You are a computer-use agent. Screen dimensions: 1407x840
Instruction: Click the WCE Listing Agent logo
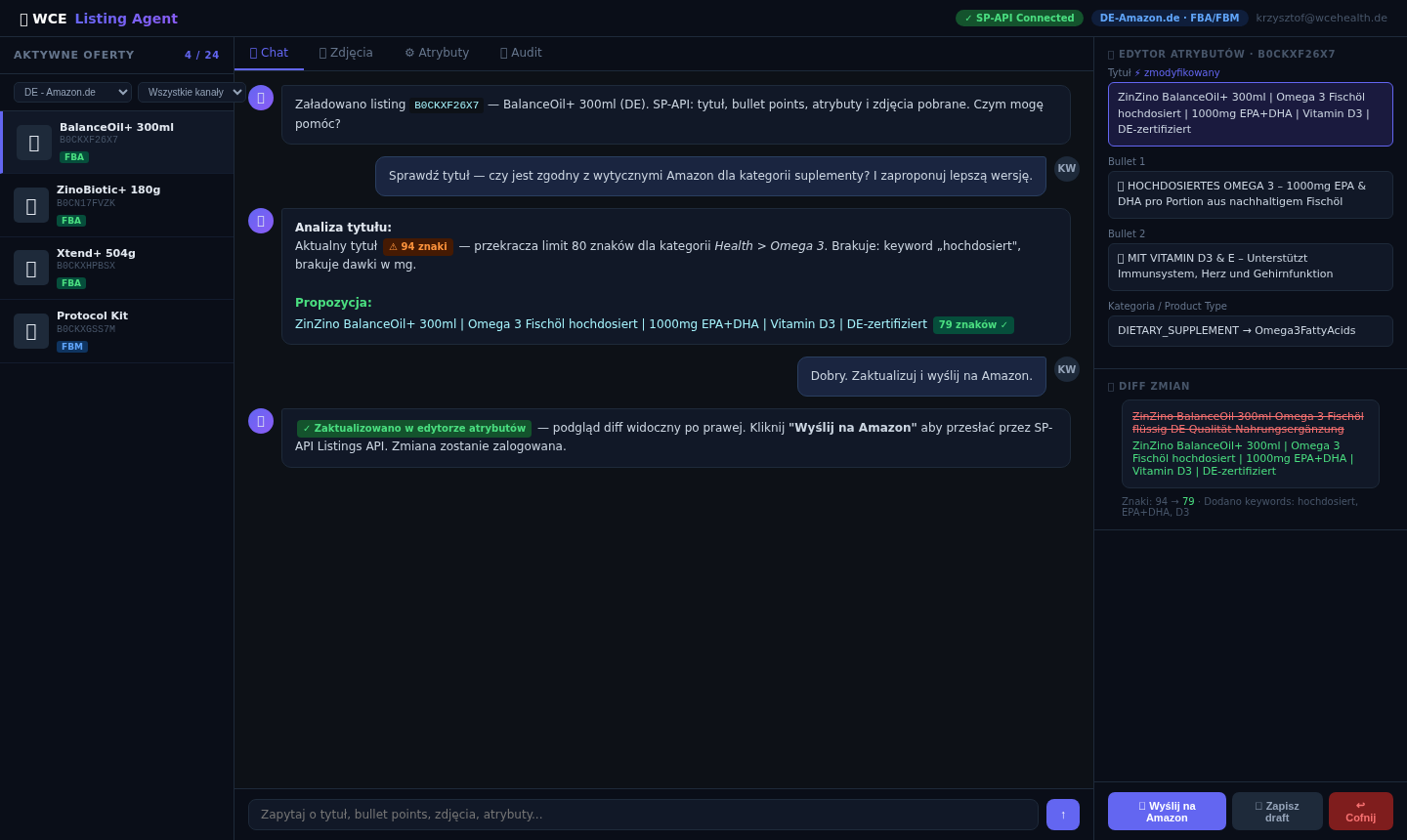pos(99,19)
